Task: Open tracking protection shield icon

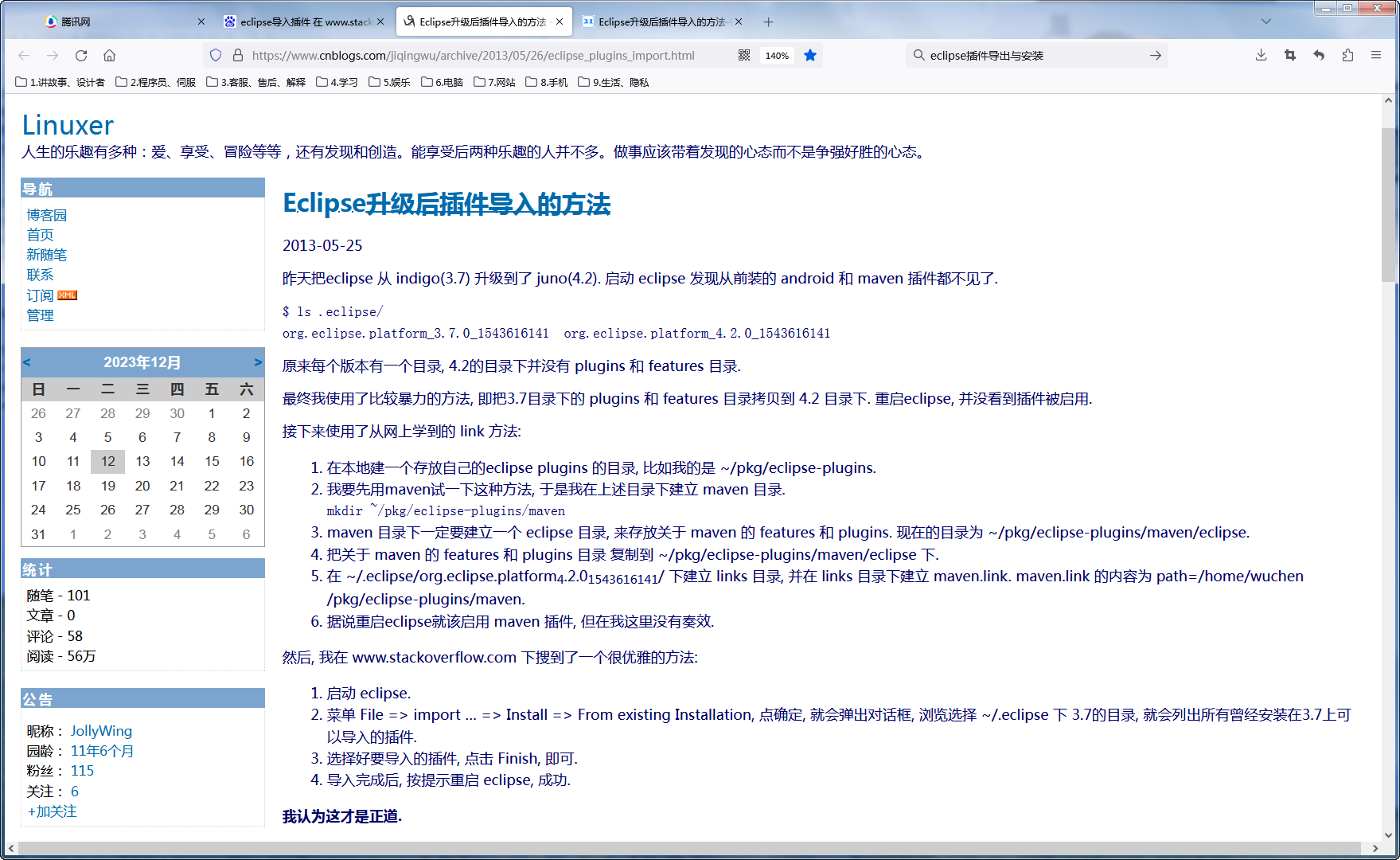Action: point(216,55)
